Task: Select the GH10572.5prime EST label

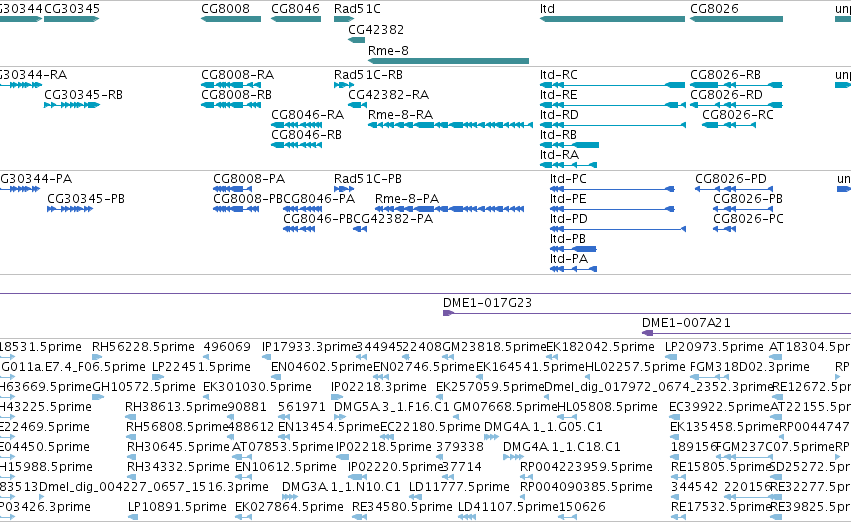Action: click(144, 386)
